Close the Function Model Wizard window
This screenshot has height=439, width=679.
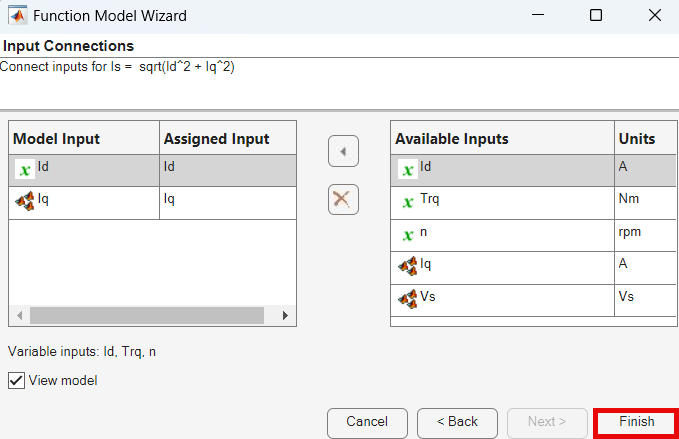pyautogui.click(x=655, y=16)
